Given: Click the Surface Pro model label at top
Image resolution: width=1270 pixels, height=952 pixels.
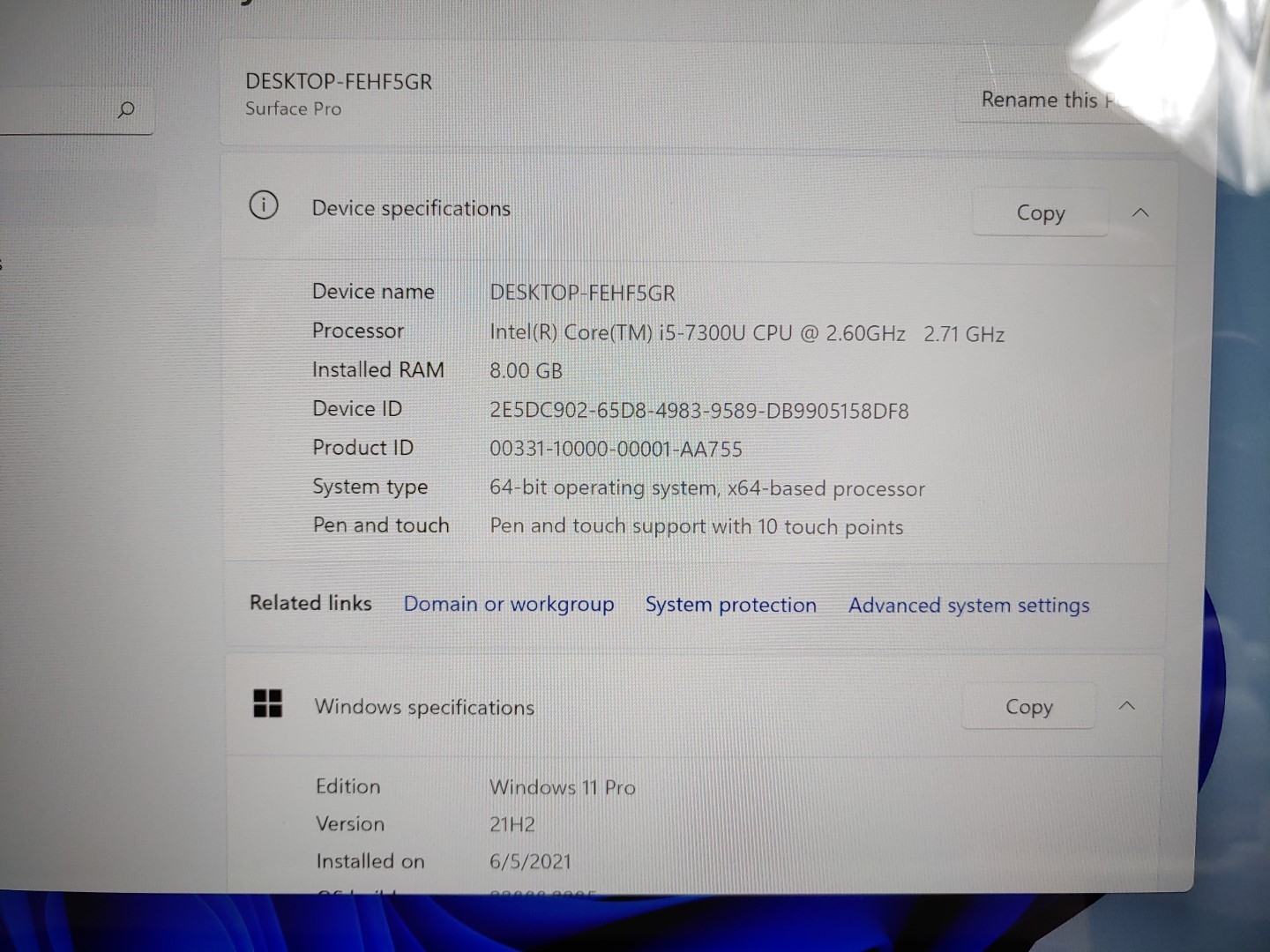Looking at the screenshot, I should [293, 108].
